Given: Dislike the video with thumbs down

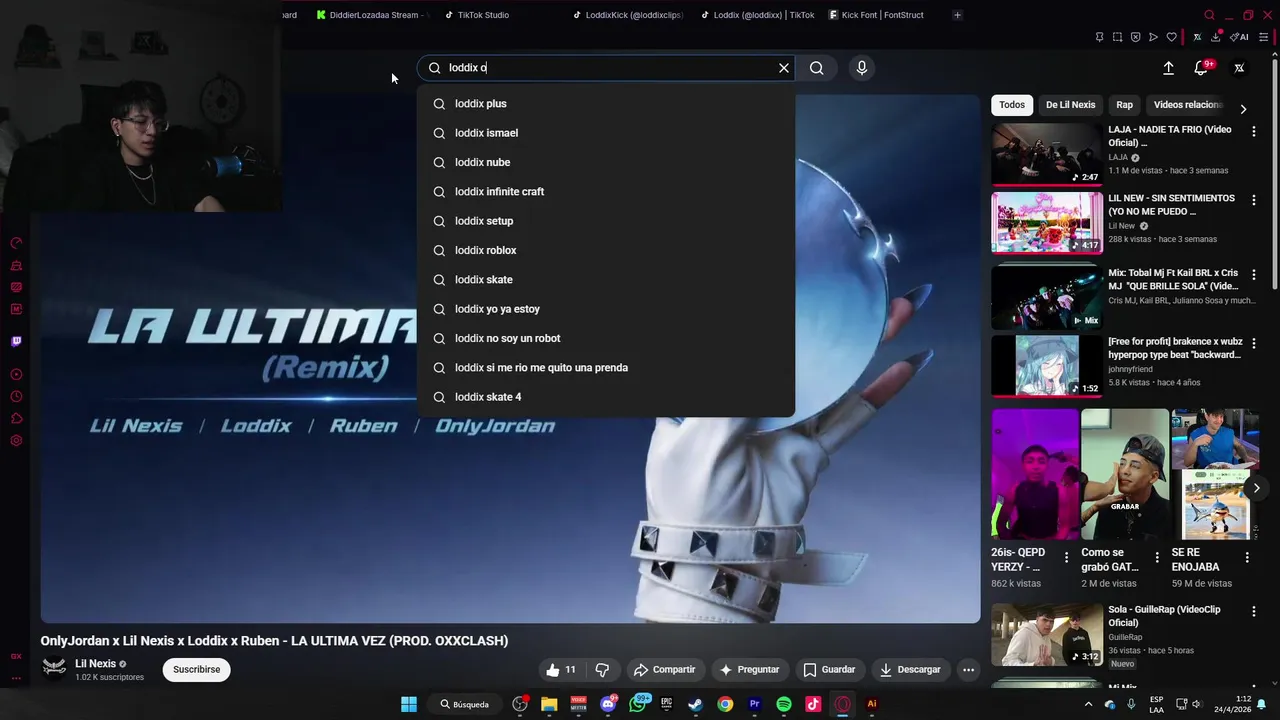Looking at the screenshot, I should (x=602, y=670).
